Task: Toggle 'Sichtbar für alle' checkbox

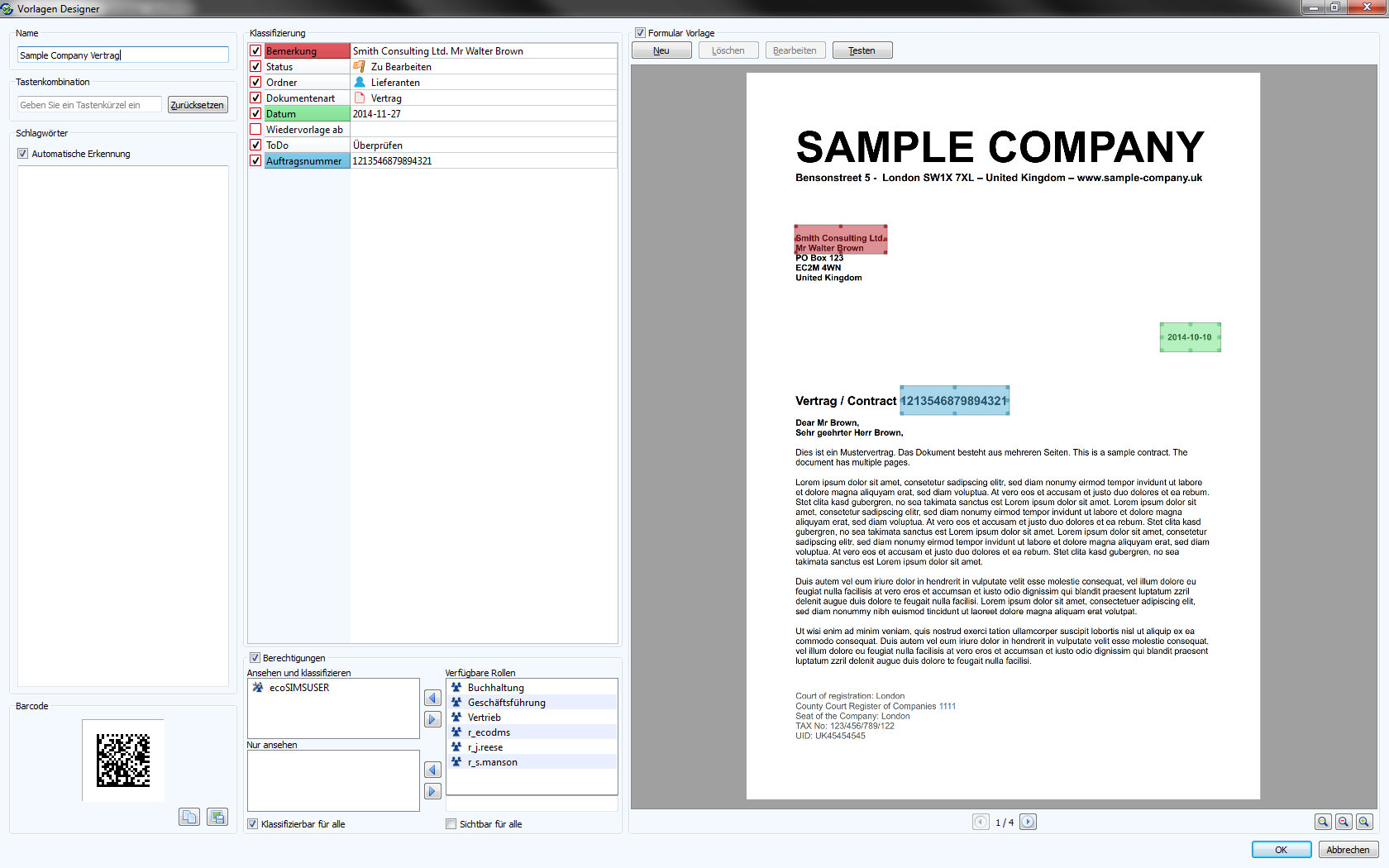Action: coord(451,824)
